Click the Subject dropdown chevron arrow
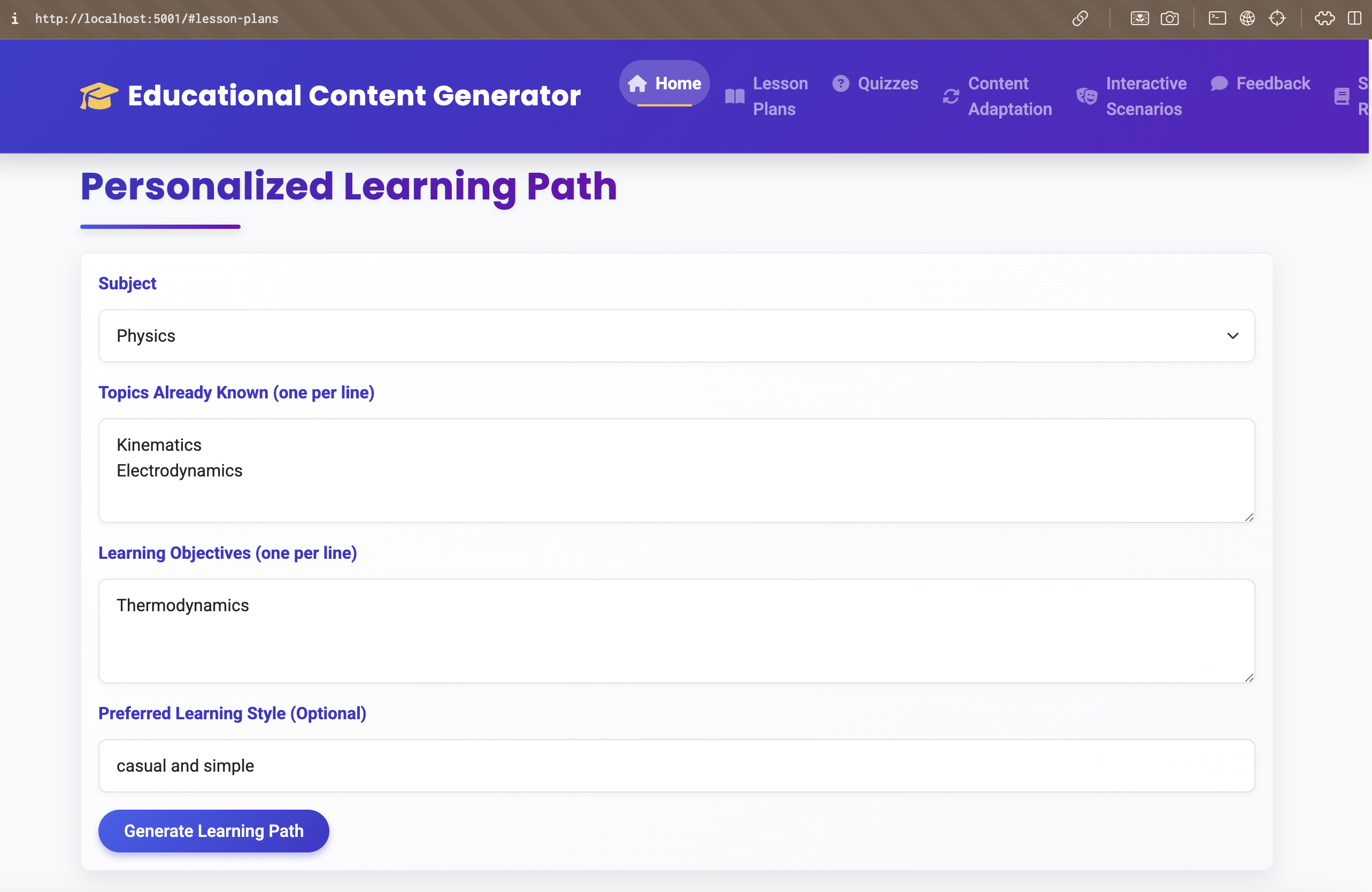 [1232, 336]
